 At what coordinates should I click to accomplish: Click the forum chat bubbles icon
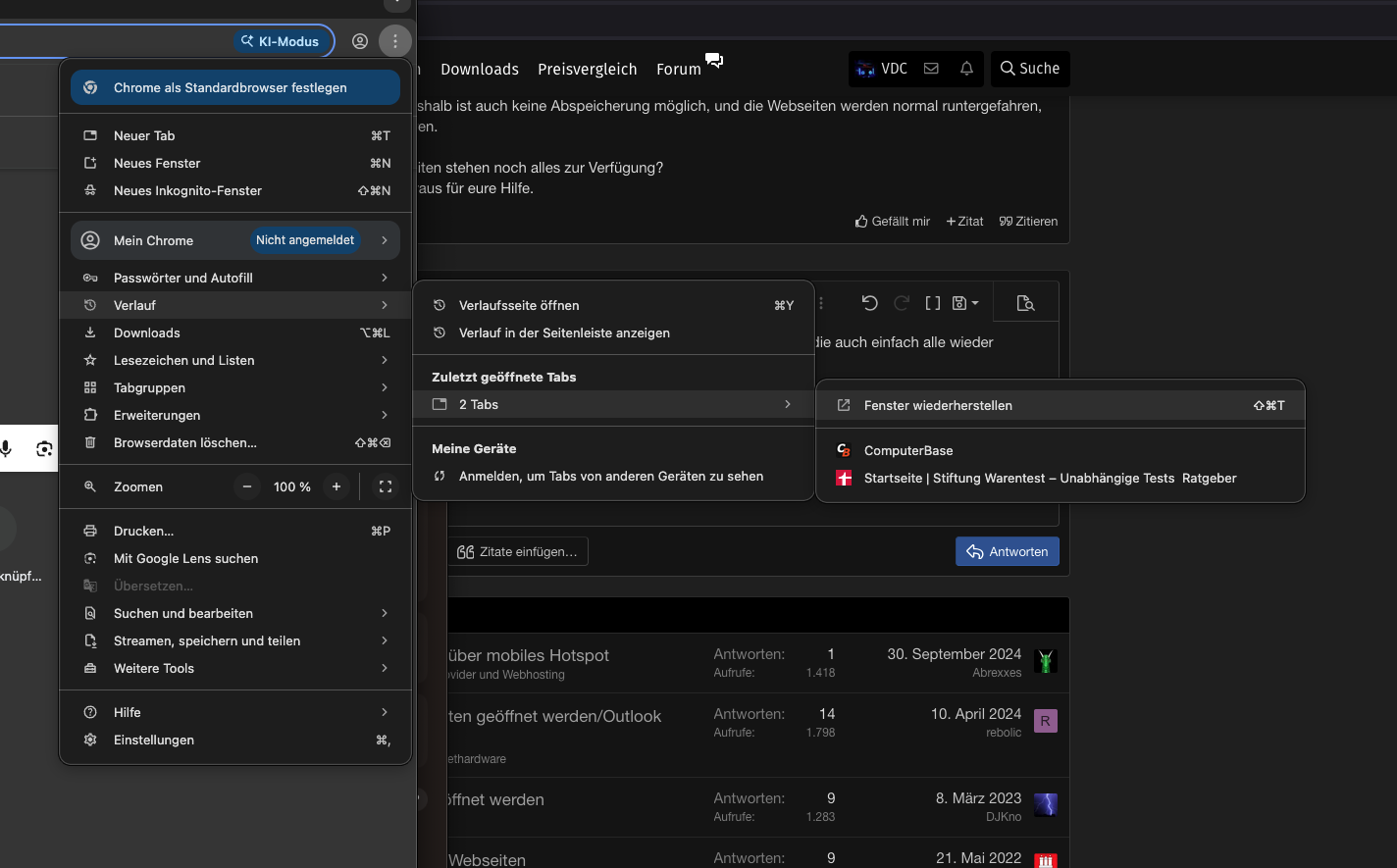tap(714, 61)
